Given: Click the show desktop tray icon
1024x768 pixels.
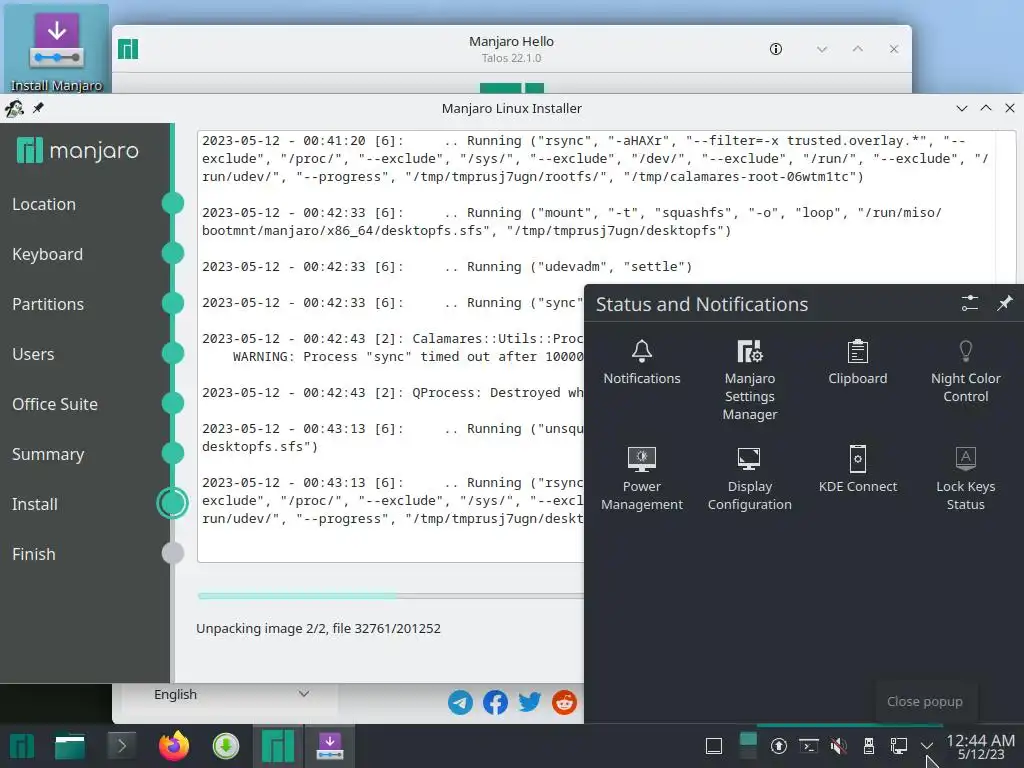Looking at the screenshot, I should click(x=714, y=746).
